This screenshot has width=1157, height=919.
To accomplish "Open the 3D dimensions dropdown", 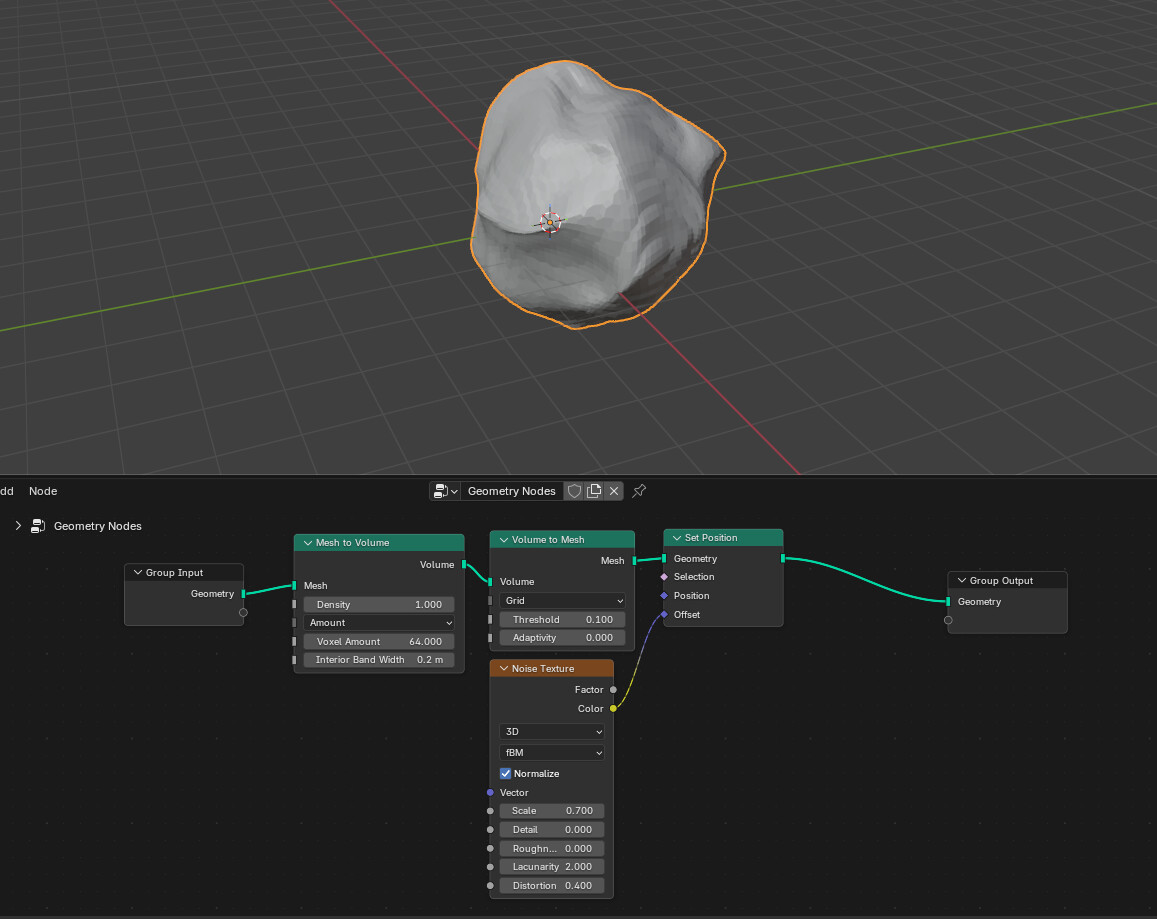I will click(x=552, y=732).
